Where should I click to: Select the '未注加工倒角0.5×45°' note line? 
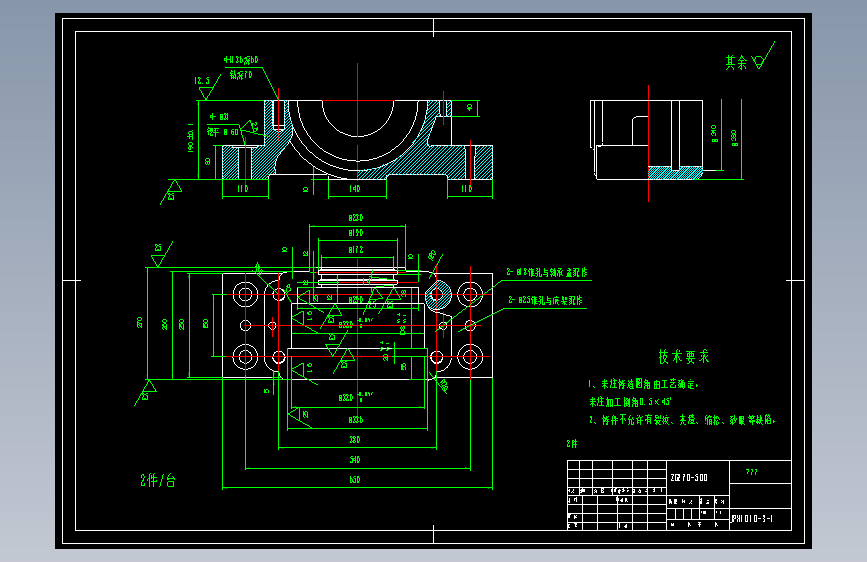click(x=630, y=402)
